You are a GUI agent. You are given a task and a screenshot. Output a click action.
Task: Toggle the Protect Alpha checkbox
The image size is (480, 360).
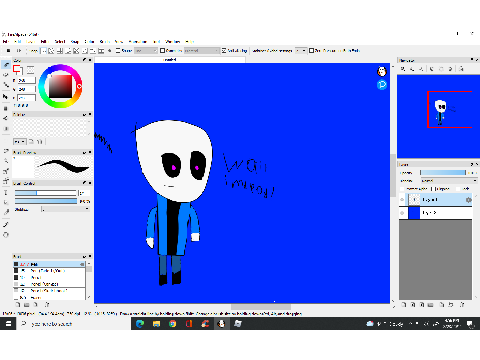point(402,189)
